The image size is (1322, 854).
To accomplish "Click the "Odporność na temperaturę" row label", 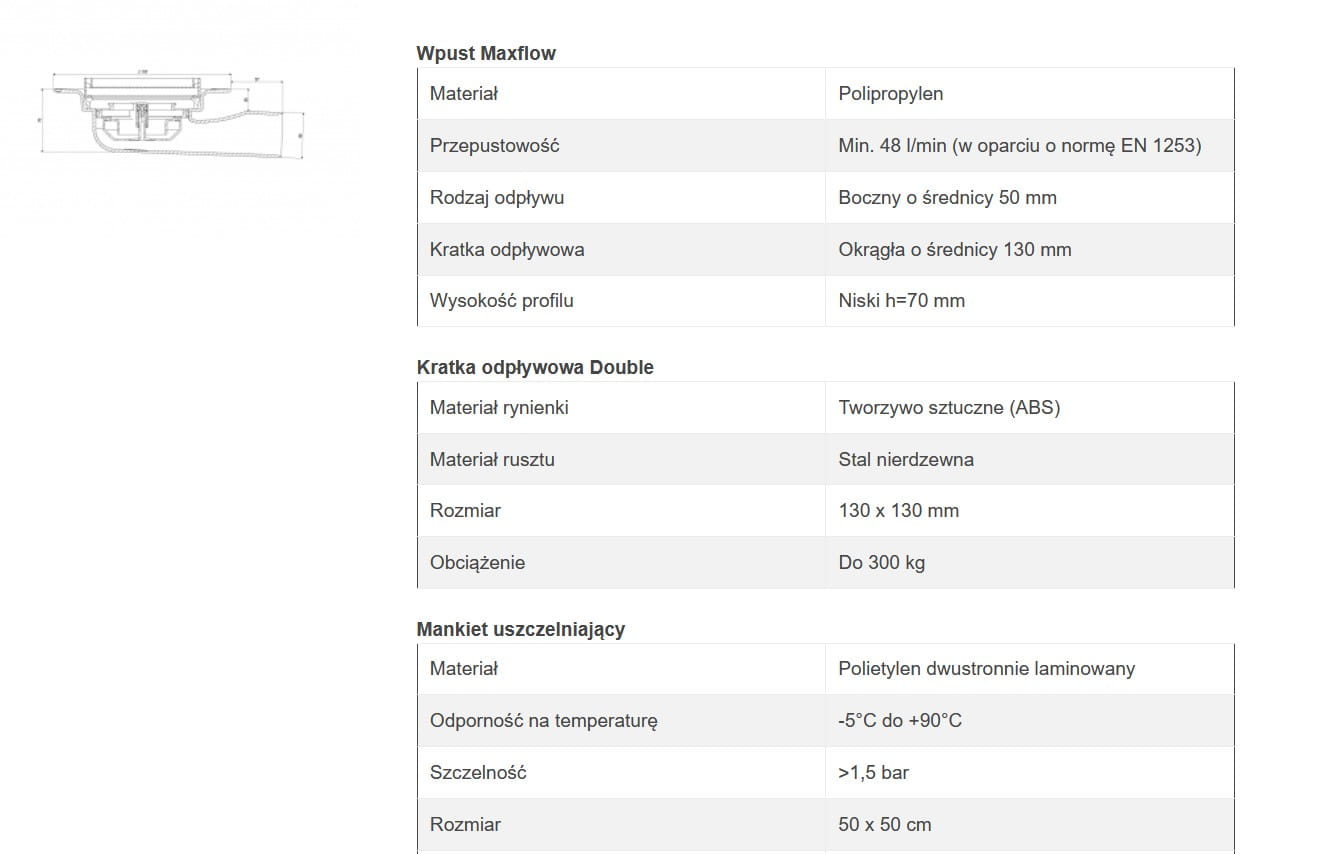I will pos(543,721).
